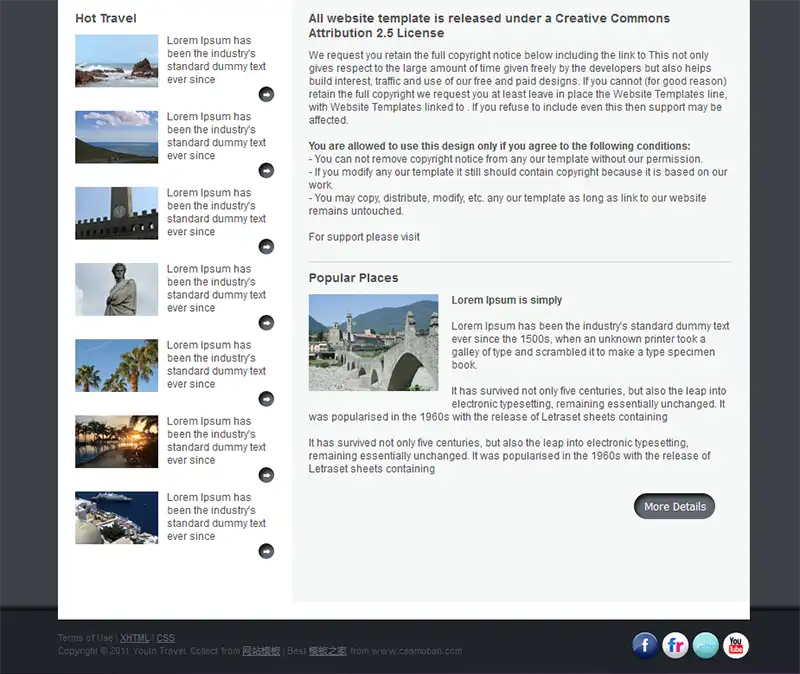
Task: Click arrow icon beside clock tower item
Action: point(266,246)
